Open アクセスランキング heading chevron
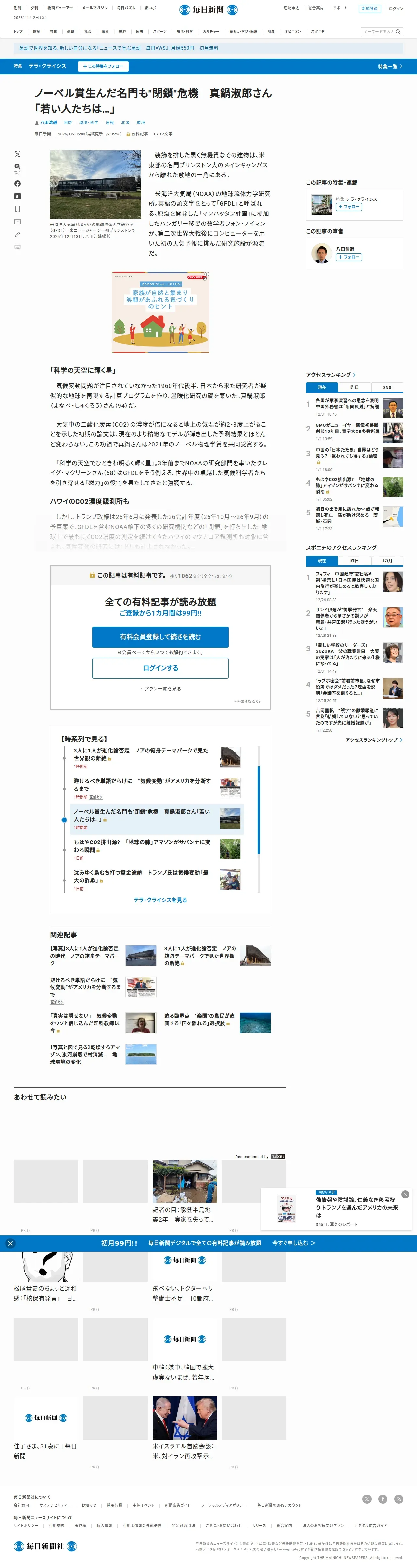Screen dimensions: 417x1568 354,375
